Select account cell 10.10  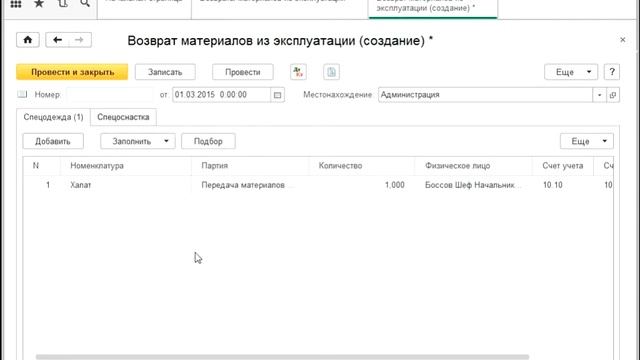[x=563, y=185]
